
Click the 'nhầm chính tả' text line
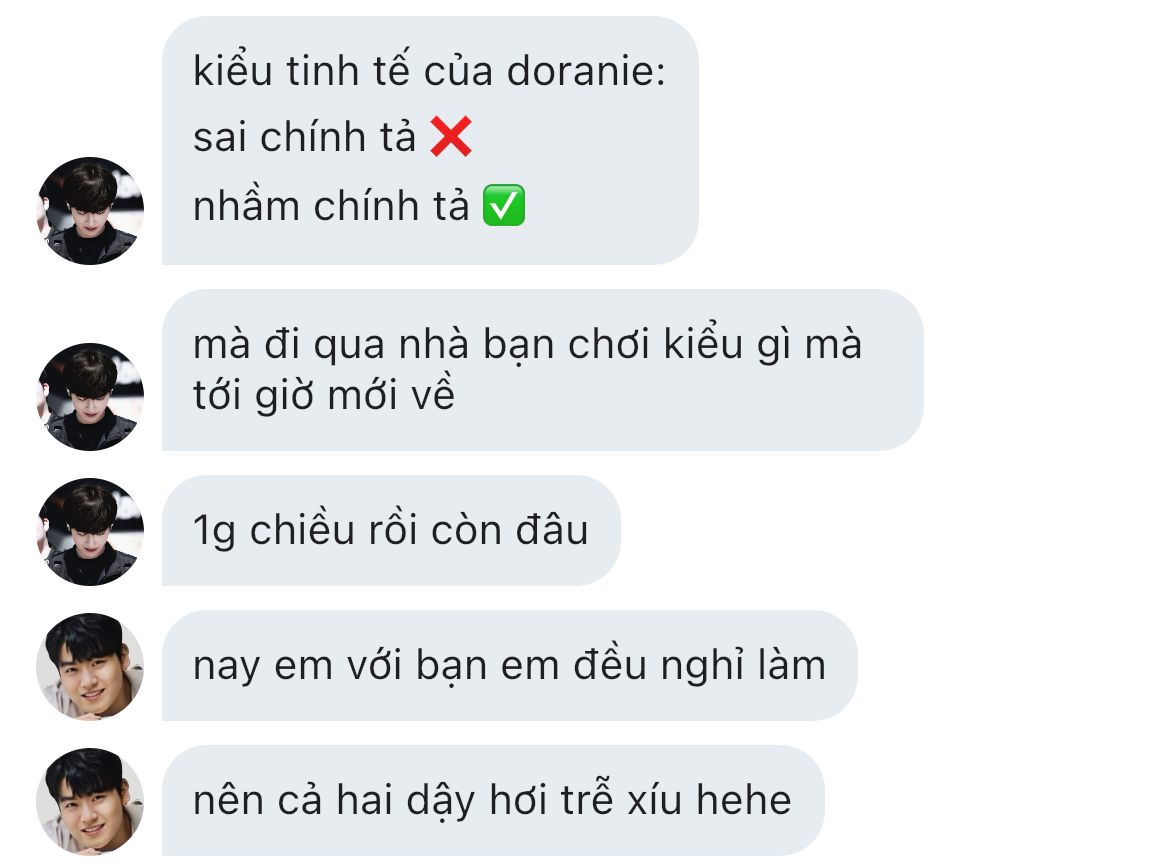(x=331, y=205)
